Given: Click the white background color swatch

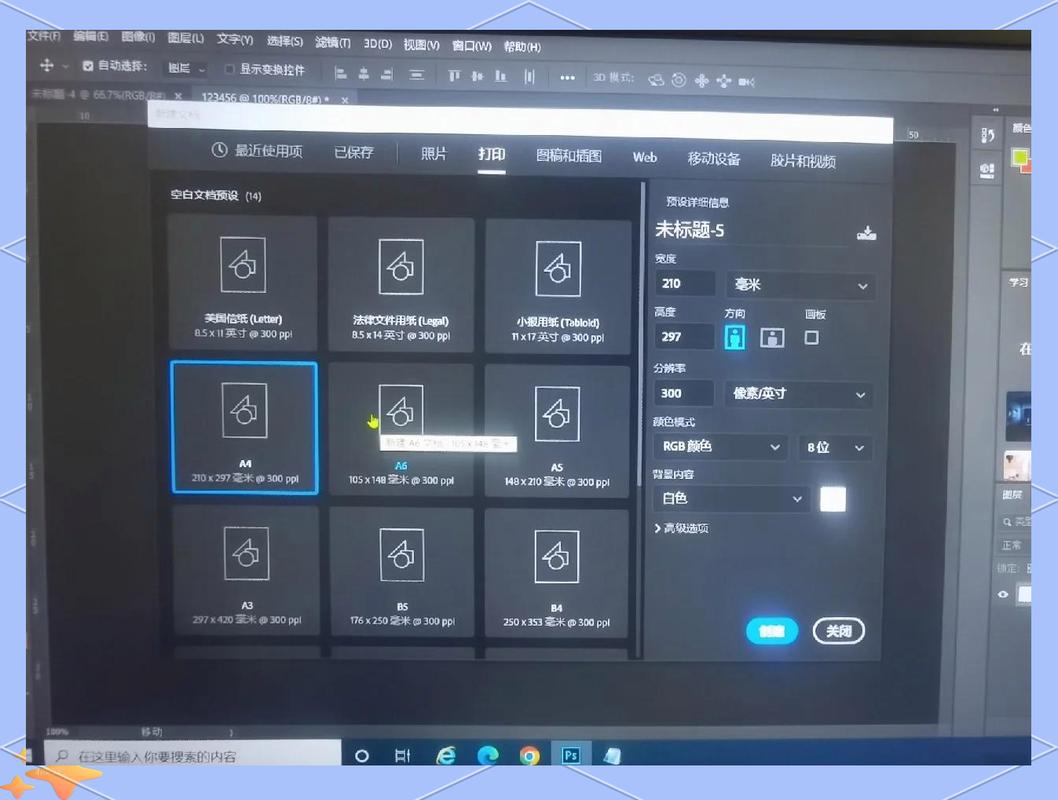Looking at the screenshot, I should click(833, 499).
